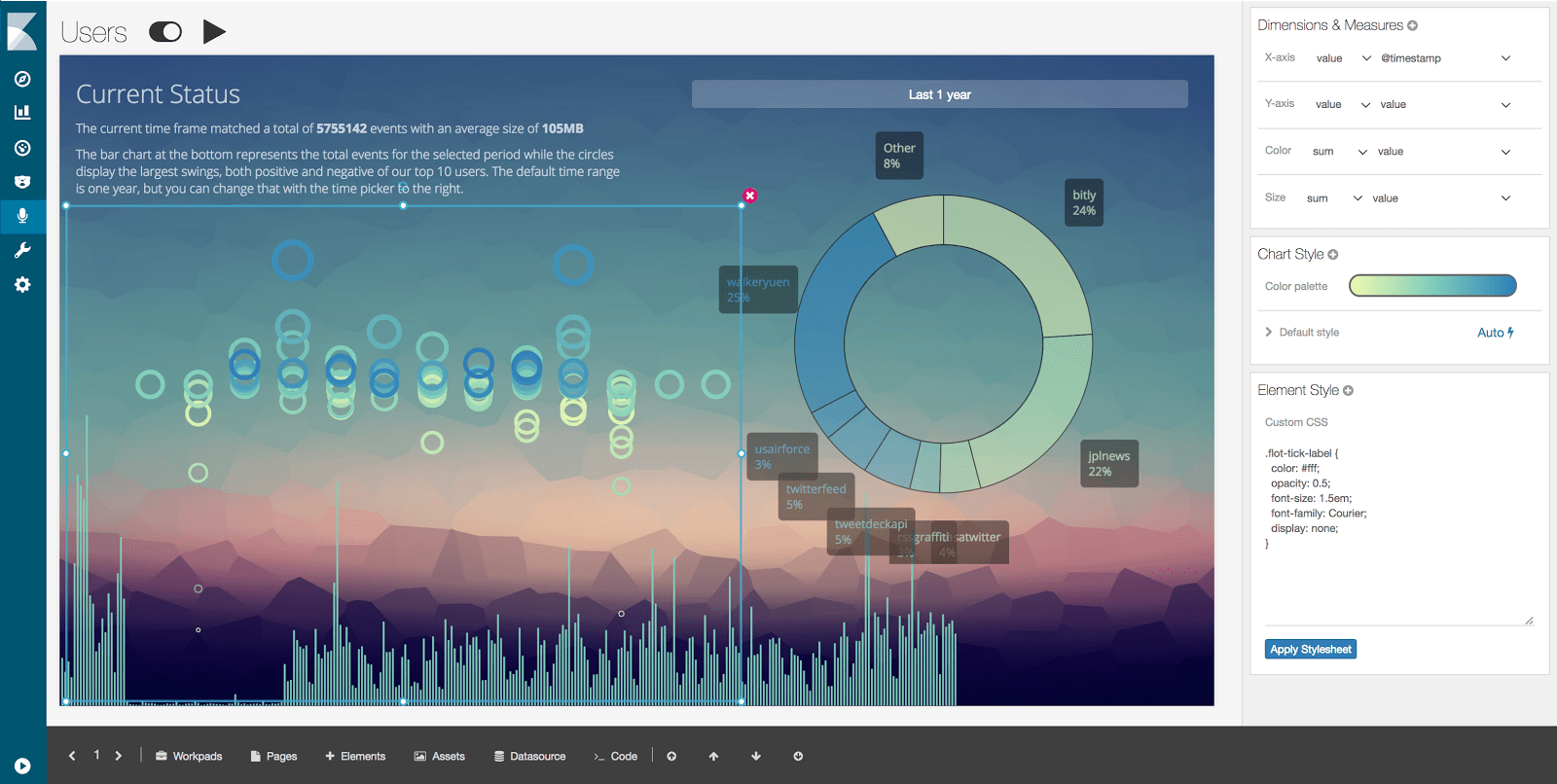Image resolution: width=1557 pixels, height=784 pixels.
Task: Add a Dimensions & Measures argument with the plus icon
Action: 1412,25
